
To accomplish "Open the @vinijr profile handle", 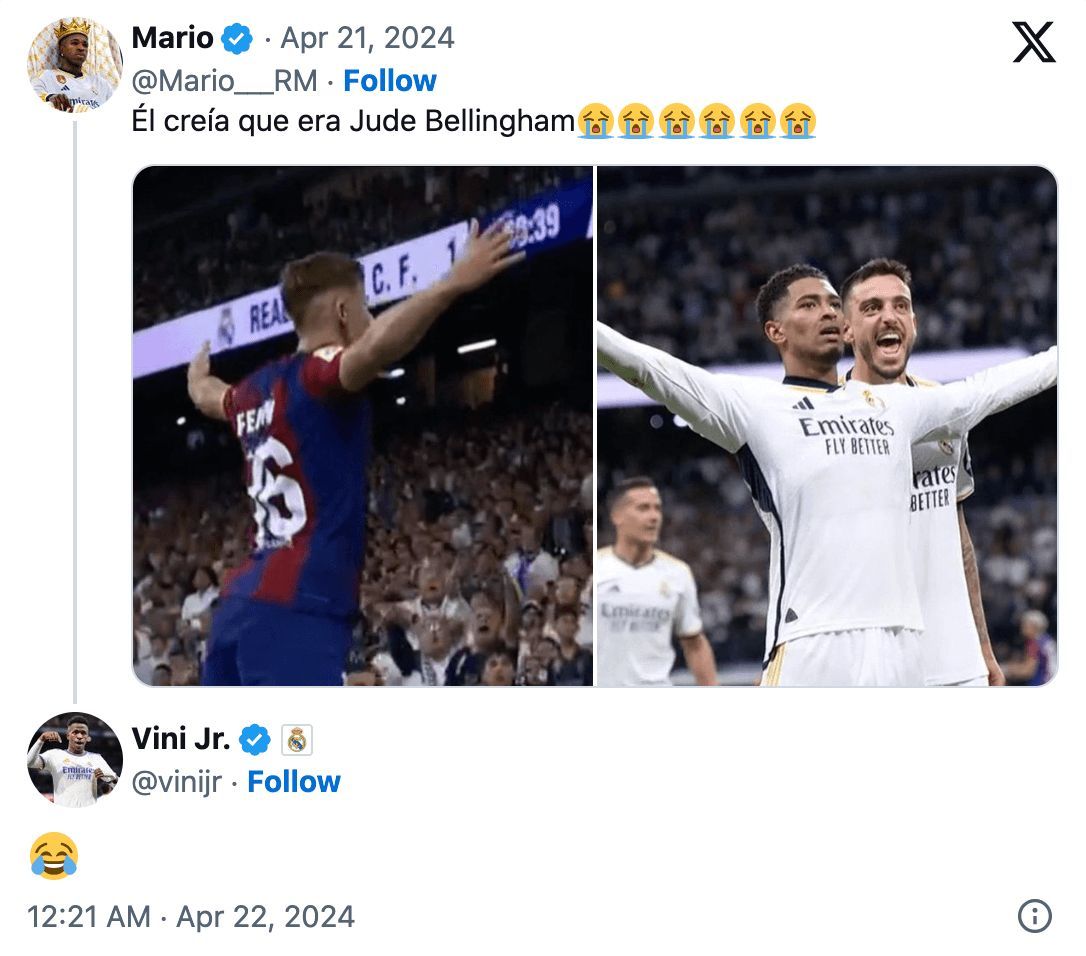I will pyautogui.click(x=180, y=782).
